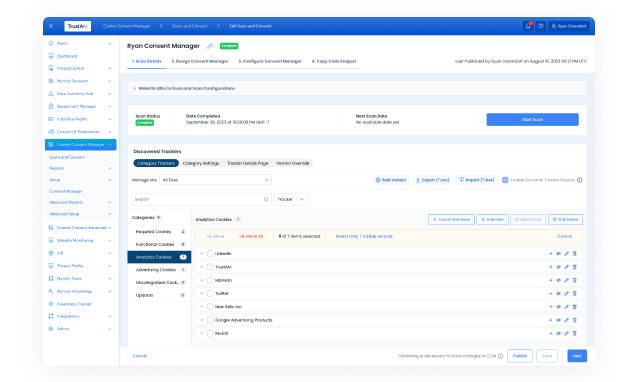Screen dimensions: 639x382
Task: Click the Add Vendor button
Action: pos(391,180)
